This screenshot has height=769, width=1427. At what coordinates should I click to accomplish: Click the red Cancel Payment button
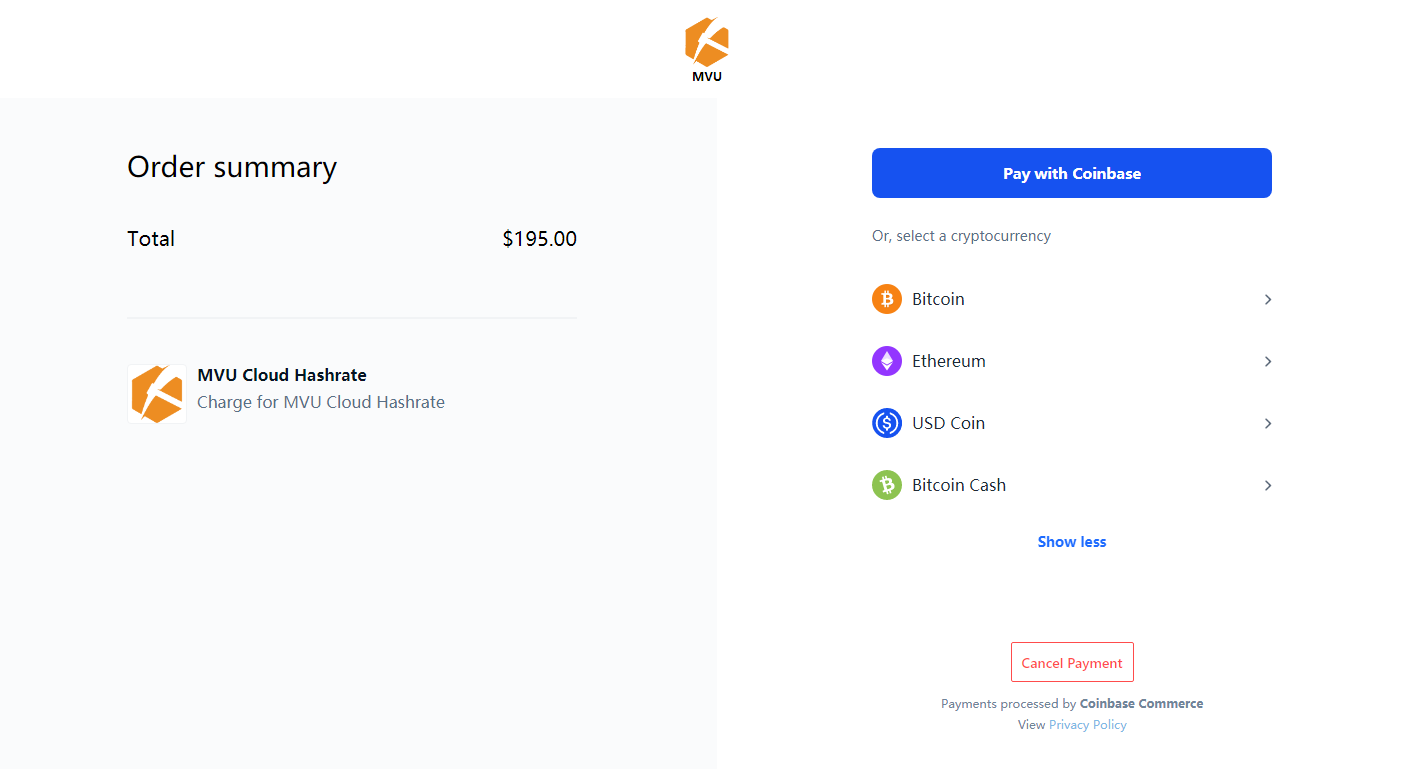pyautogui.click(x=1072, y=662)
